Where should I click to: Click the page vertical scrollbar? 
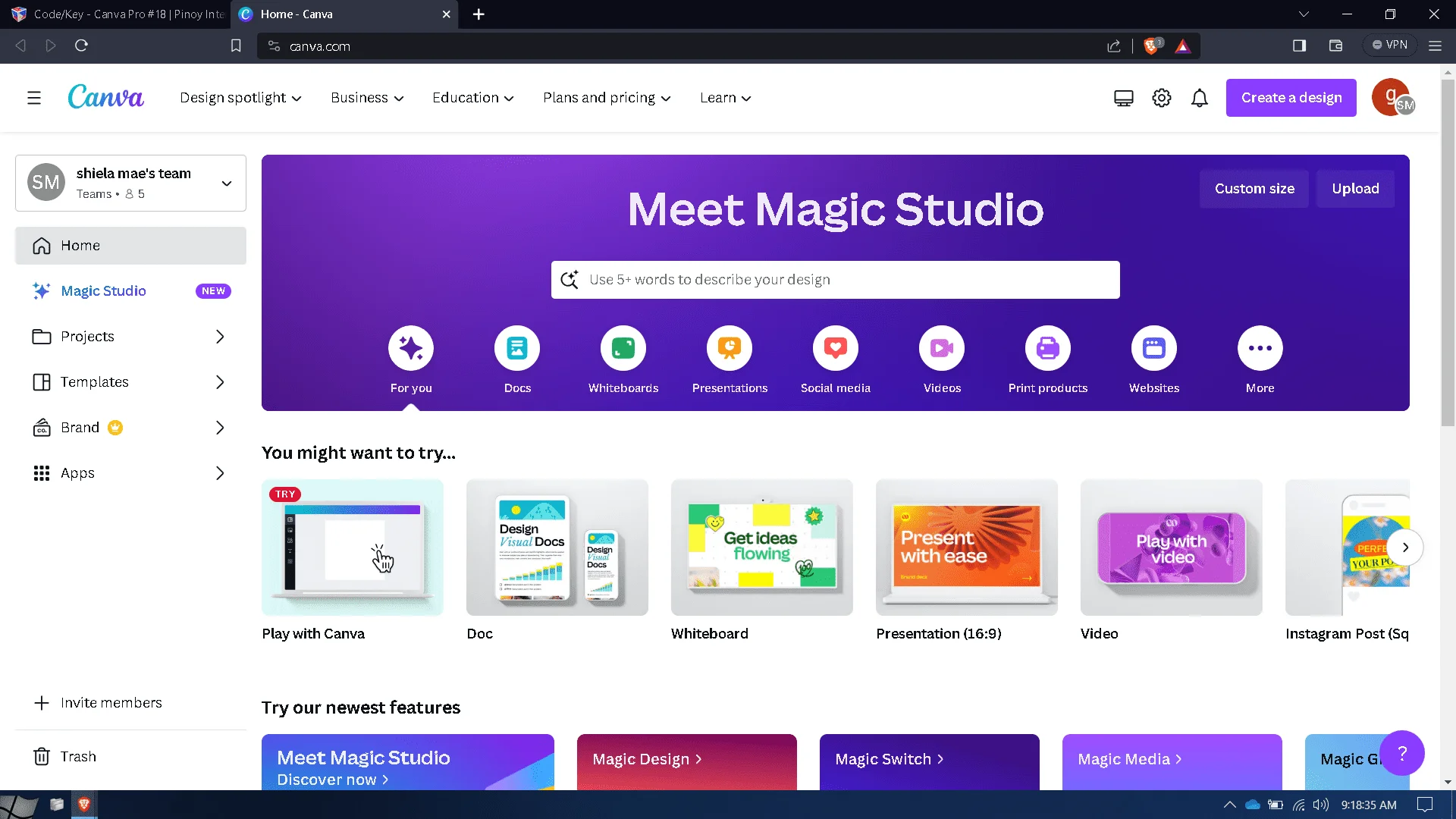click(x=1448, y=252)
